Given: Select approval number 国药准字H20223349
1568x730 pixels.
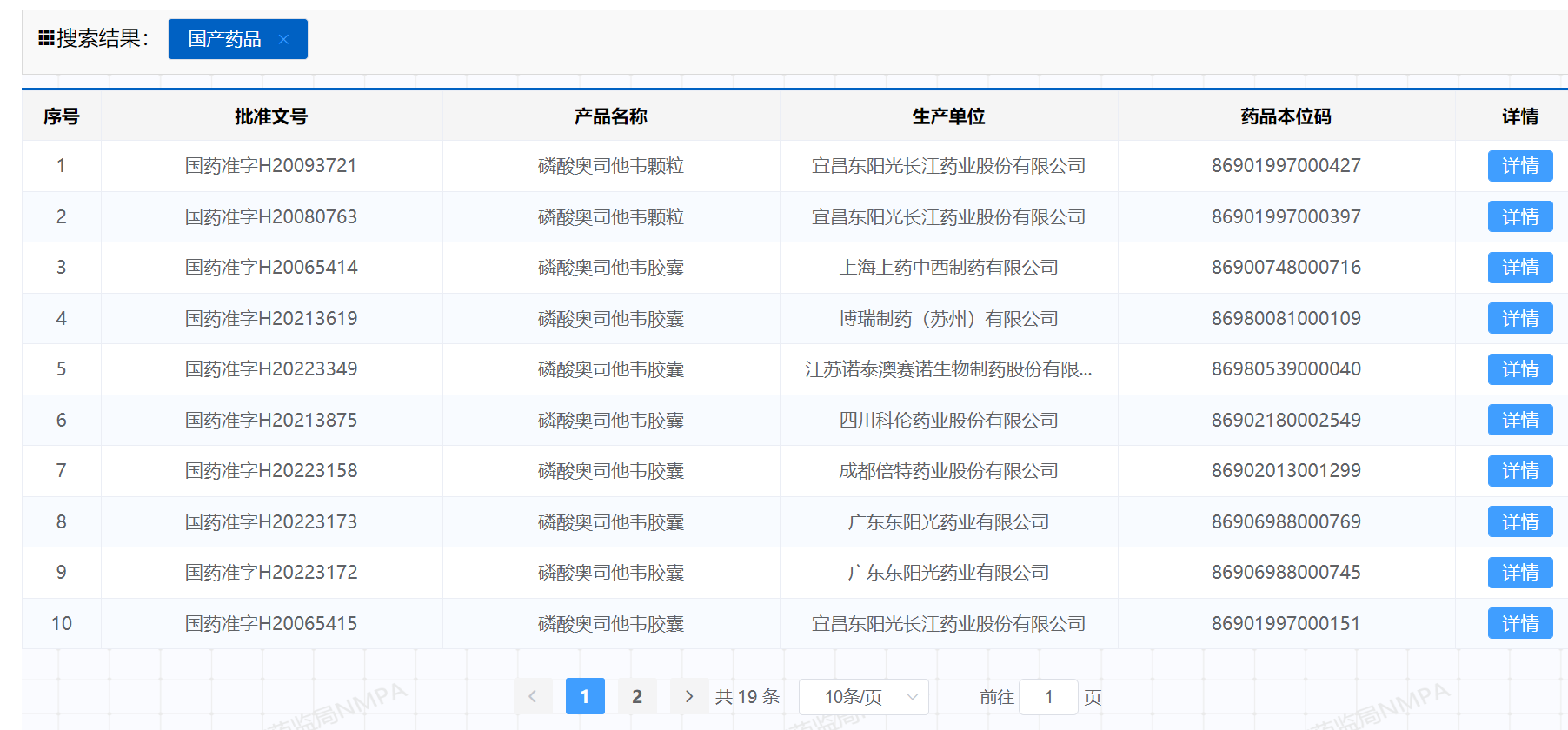Looking at the screenshot, I should click(x=271, y=369).
